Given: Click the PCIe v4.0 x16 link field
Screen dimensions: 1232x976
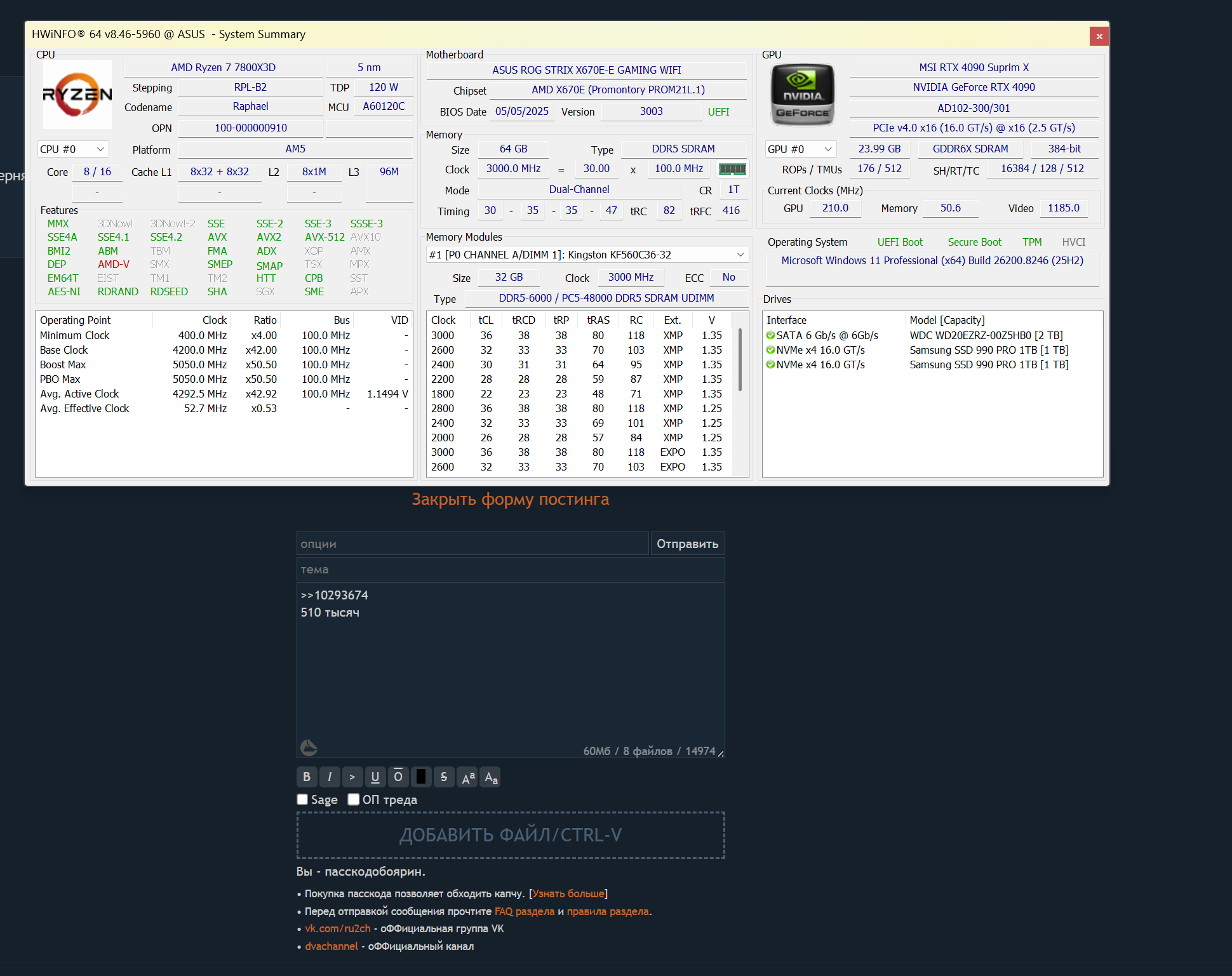Looking at the screenshot, I should pos(974,128).
